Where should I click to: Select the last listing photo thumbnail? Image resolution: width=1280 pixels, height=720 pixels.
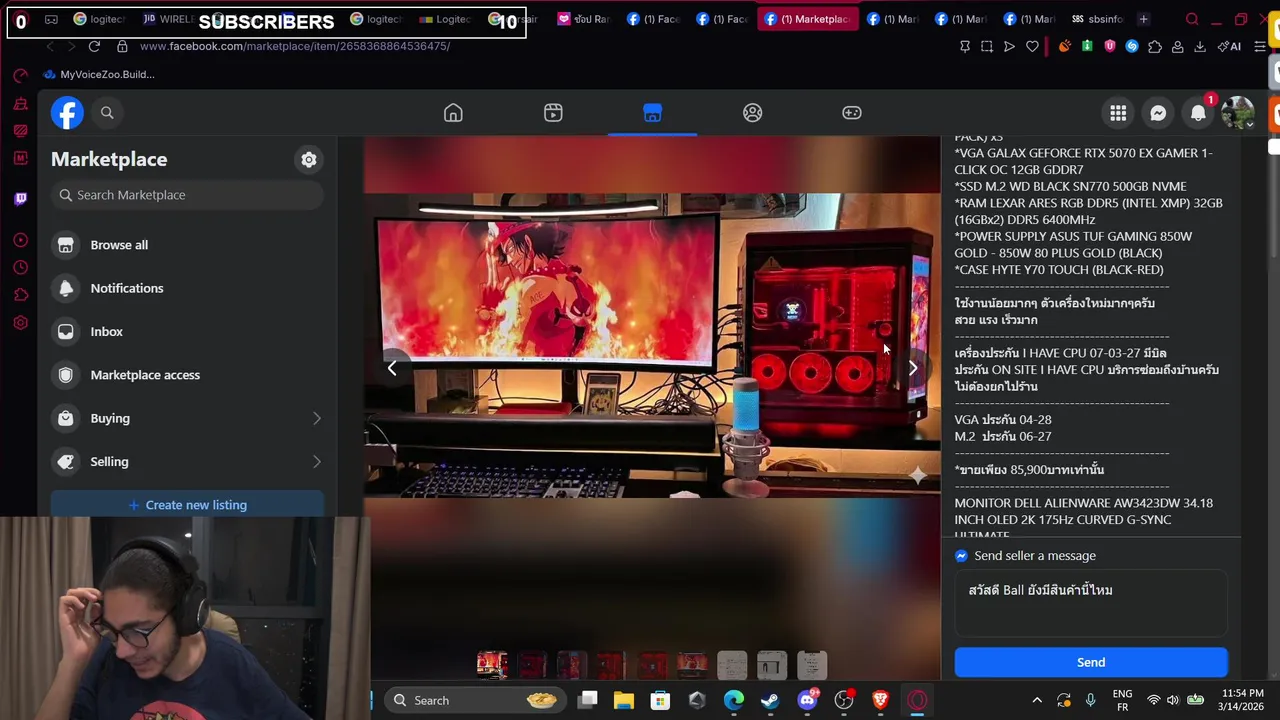pyautogui.click(x=812, y=665)
